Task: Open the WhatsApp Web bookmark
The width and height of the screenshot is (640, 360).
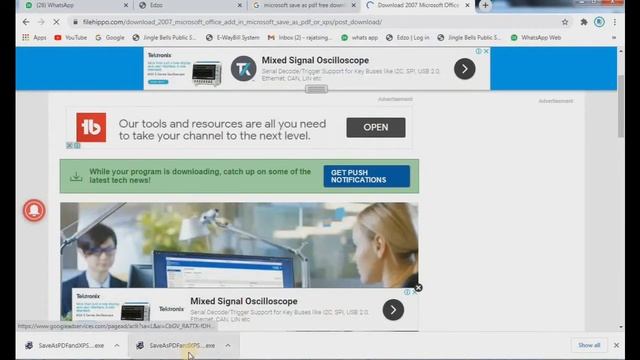Action: click(536, 38)
